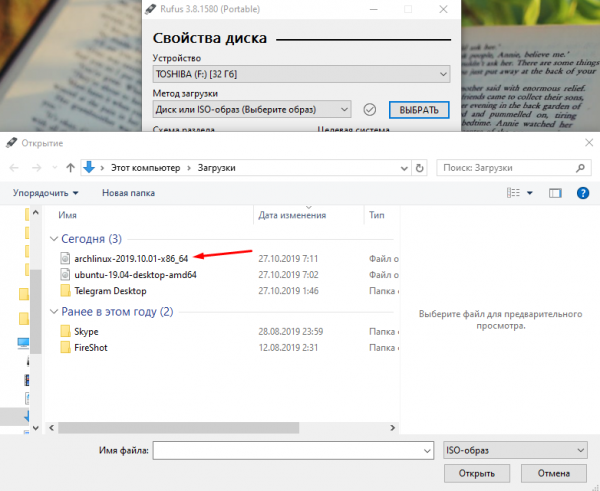
Task: Click the date 27.10.2019 7:11
Action: coord(288,259)
